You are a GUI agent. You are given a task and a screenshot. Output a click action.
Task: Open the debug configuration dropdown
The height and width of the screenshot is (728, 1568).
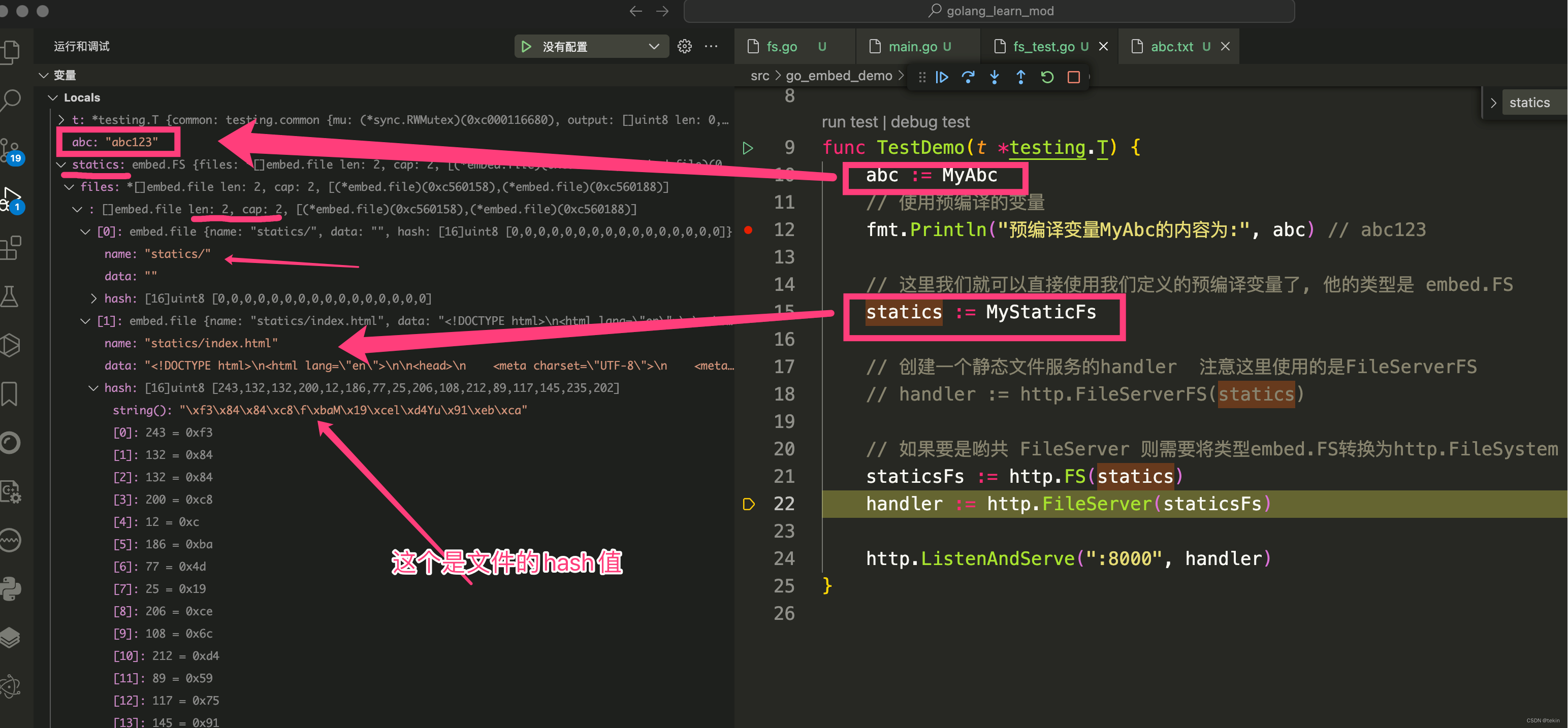654,47
